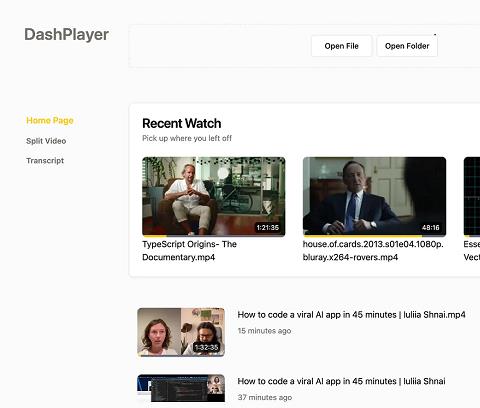Switch to the Transcript page
The height and width of the screenshot is (408, 480).
pyautogui.click(x=45, y=161)
